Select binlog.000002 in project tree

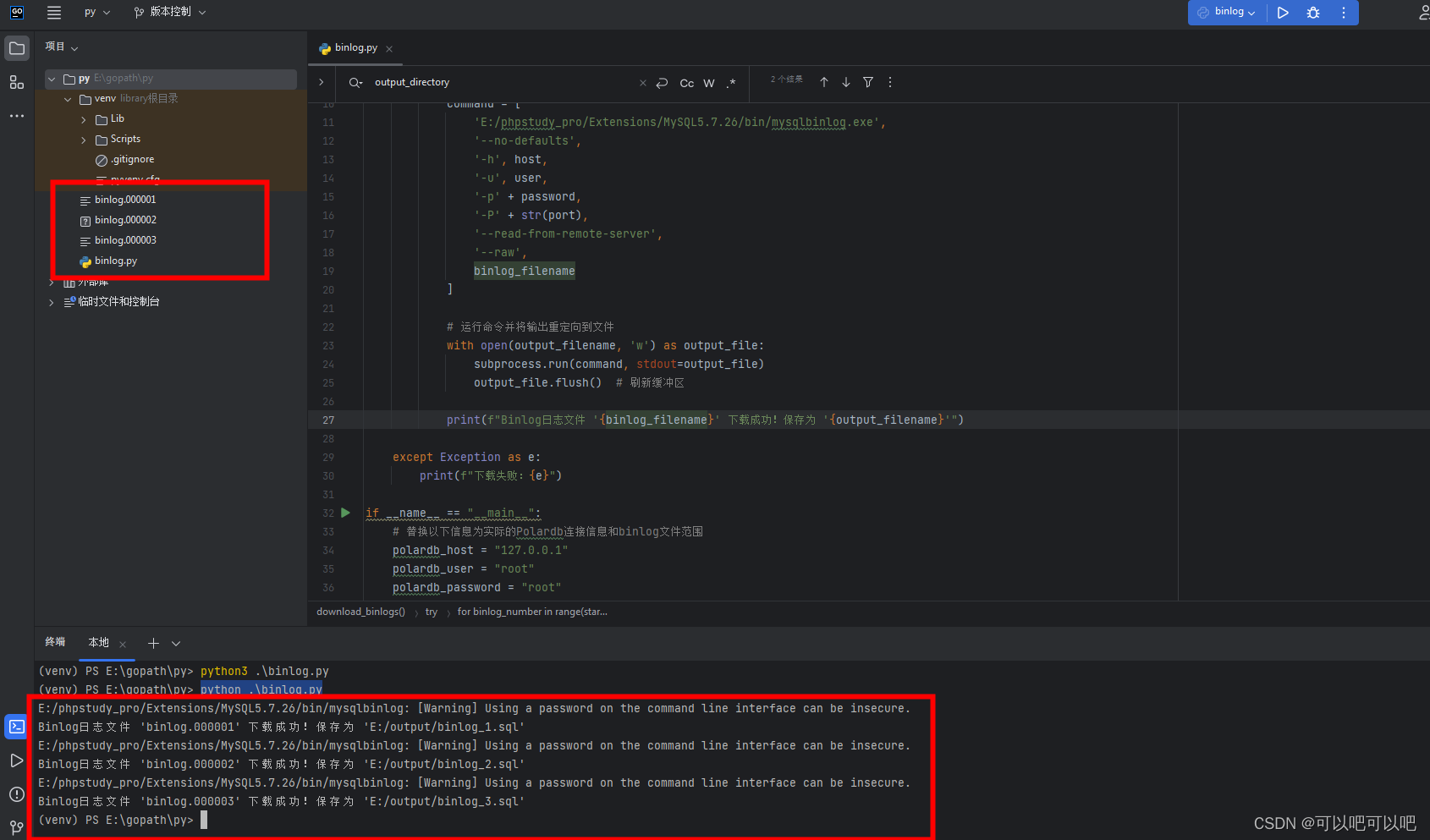pos(125,219)
